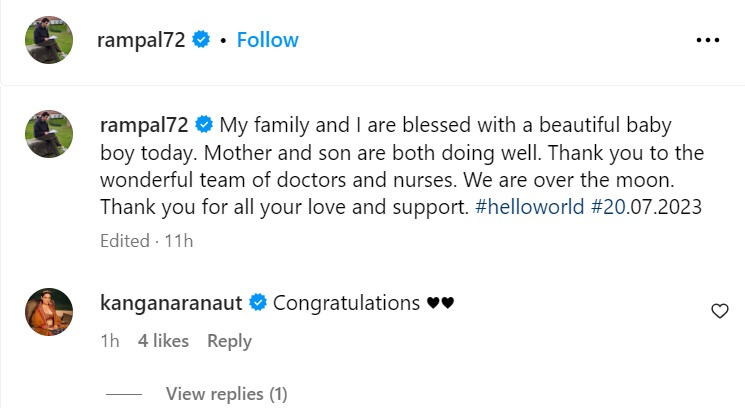Click the verified badge next to kanganaranaut
Image resolution: width=745 pixels, height=408 pixels.
tap(258, 302)
